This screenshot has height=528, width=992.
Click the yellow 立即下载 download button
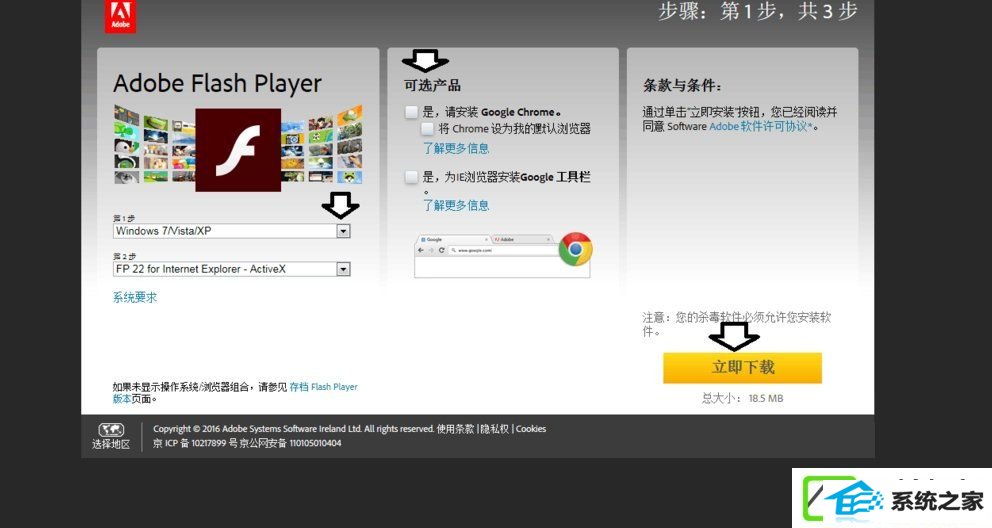coord(742,367)
